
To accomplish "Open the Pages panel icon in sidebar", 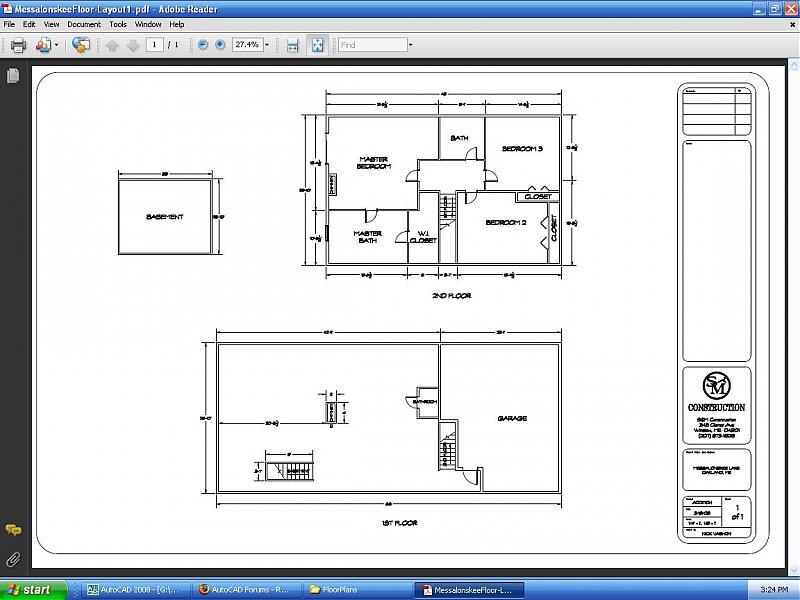I will point(13,76).
